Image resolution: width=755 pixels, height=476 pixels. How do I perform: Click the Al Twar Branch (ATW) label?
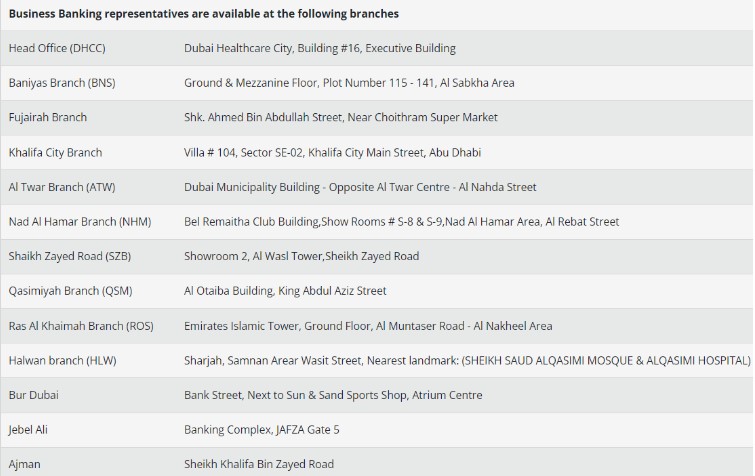62,187
